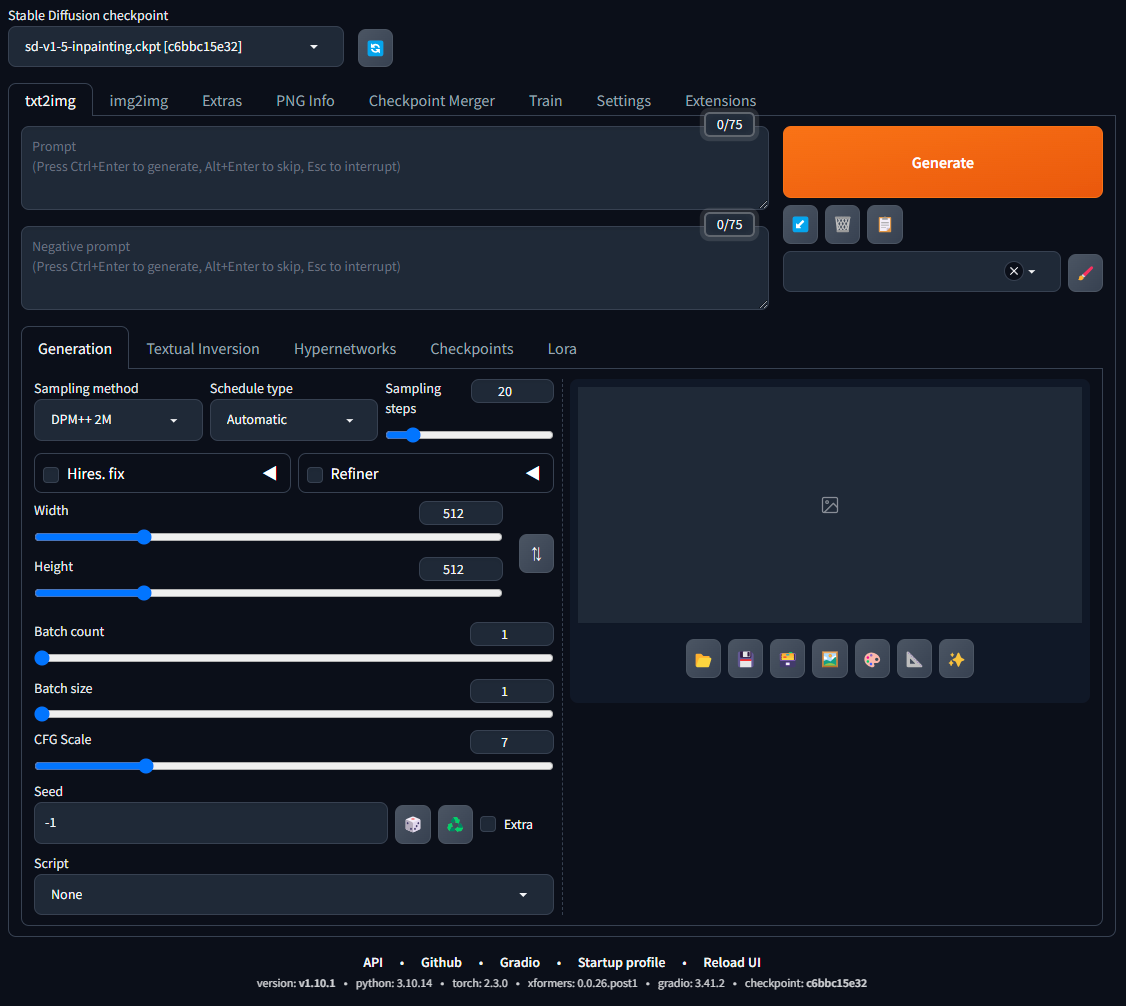1126x1006 pixels.
Task: Click the Height value box 512
Action: [461, 569]
